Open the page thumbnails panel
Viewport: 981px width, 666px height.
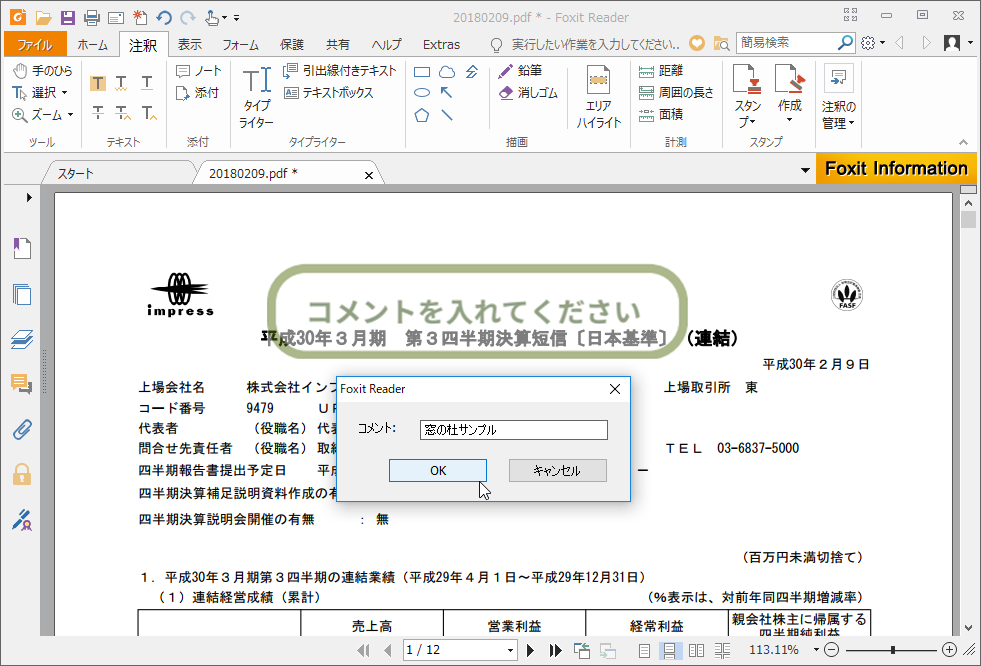click(x=22, y=294)
